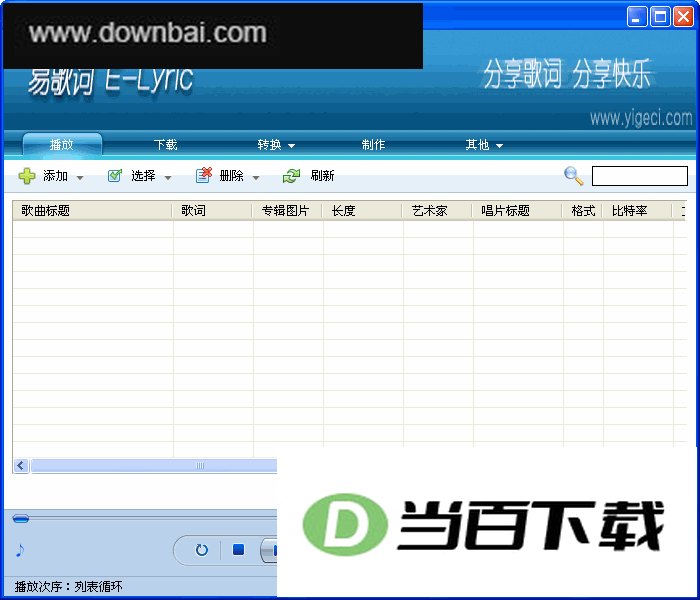This screenshot has width=700, height=600.
Task: Click the playback progress slider handle
Action: tap(21, 519)
